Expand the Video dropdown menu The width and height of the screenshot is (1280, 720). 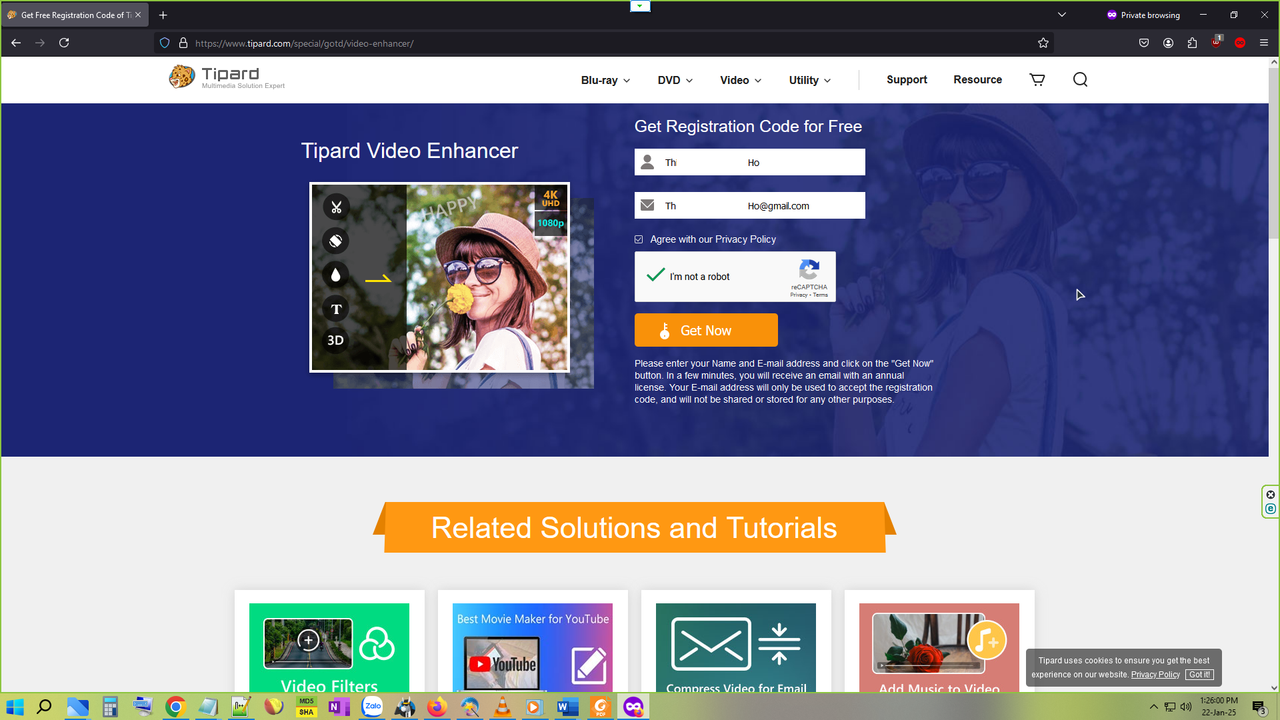[x=741, y=80]
